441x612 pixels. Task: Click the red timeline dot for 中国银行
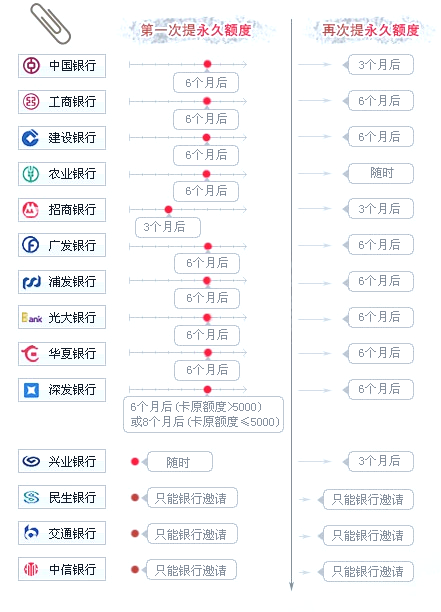(208, 64)
